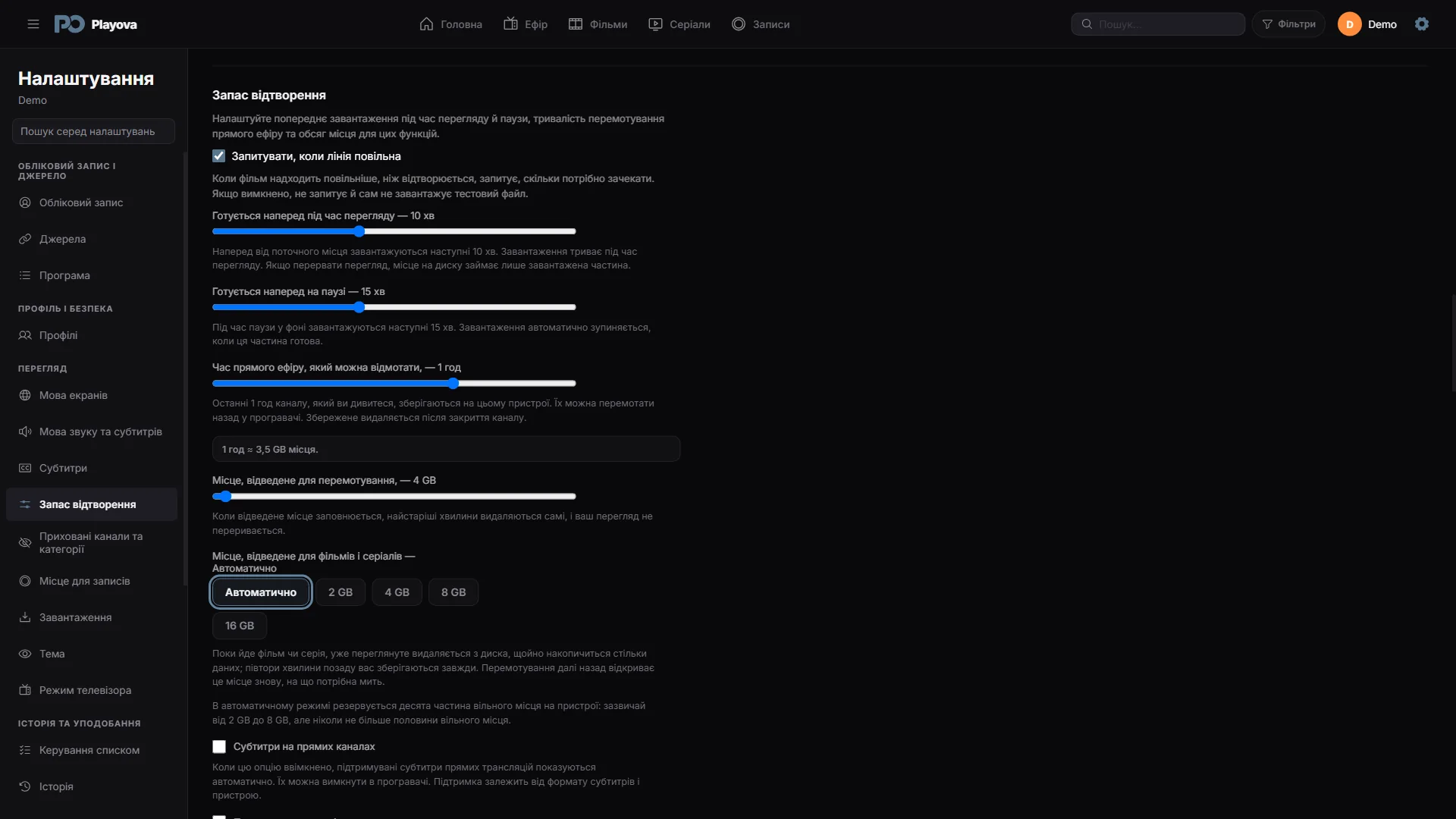Adjust Час прямого ефіру slider
Image resolution: width=1456 pixels, height=819 pixels.
pos(394,383)
